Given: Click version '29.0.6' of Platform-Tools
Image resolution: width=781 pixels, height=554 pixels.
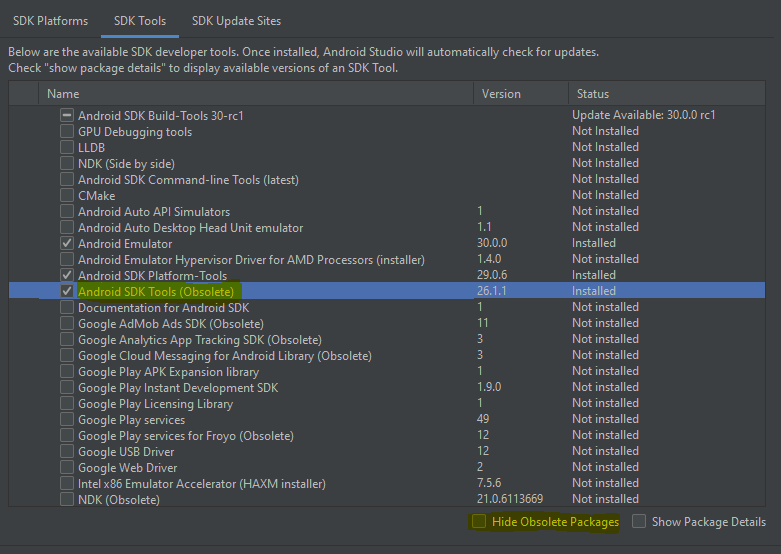Looking at the screenshot, I should [492, 275].
